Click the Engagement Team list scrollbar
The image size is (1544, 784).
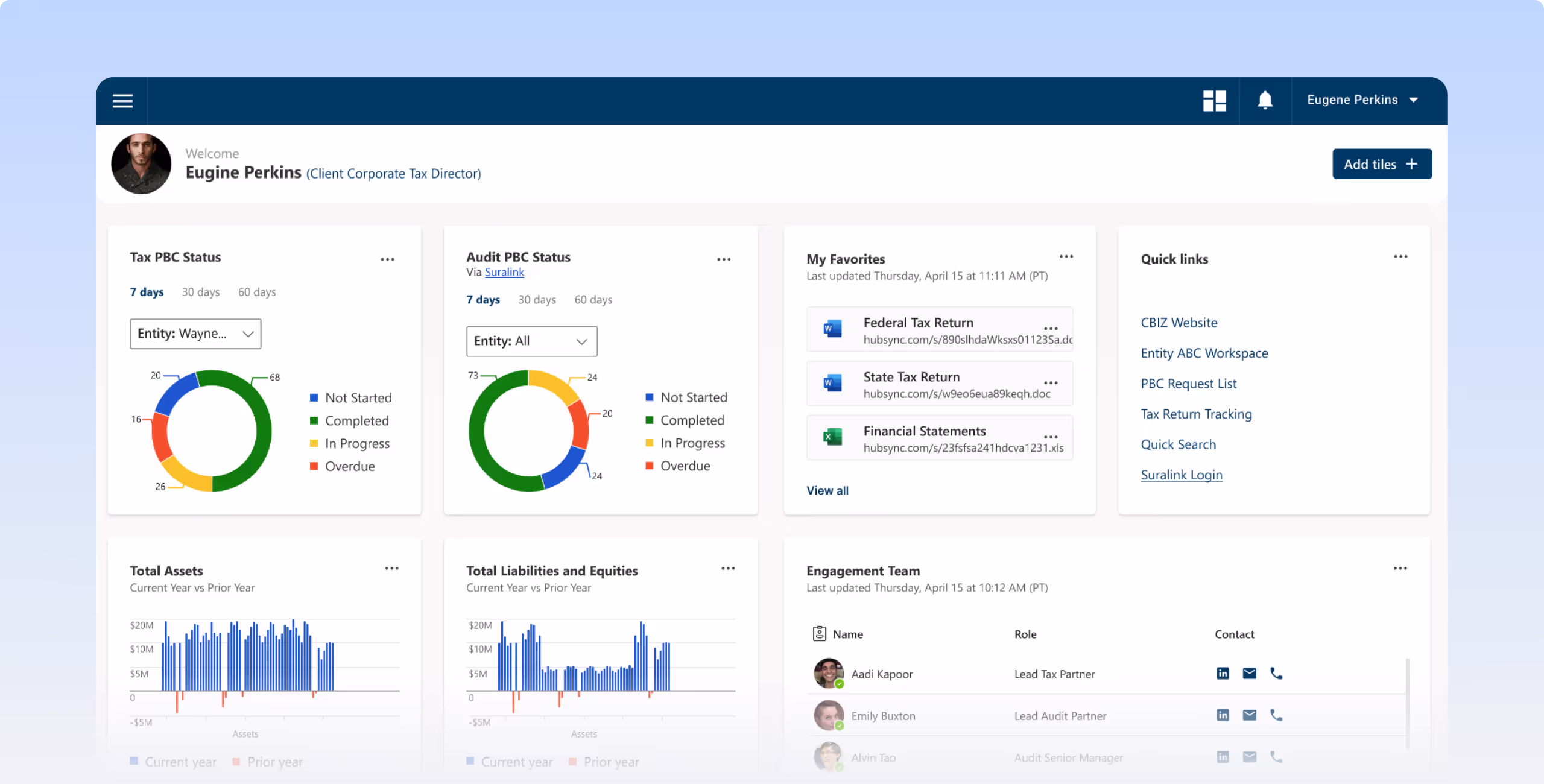point(1408,703)
